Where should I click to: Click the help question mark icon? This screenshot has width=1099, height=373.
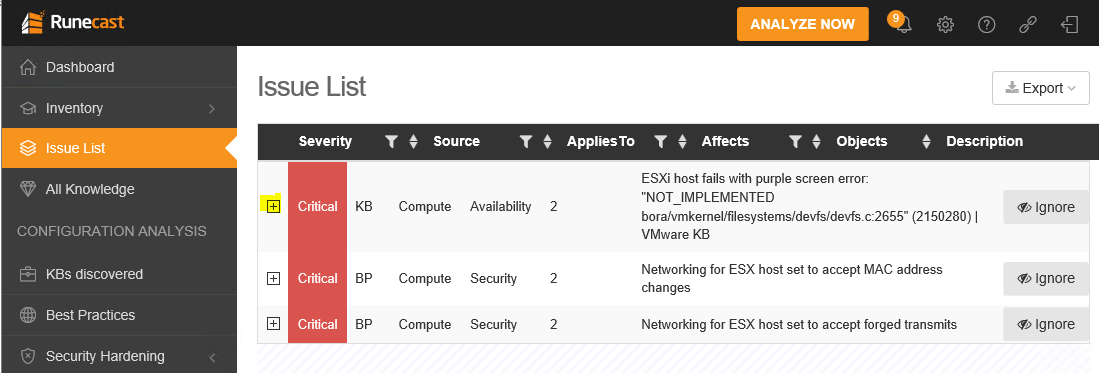987,25
